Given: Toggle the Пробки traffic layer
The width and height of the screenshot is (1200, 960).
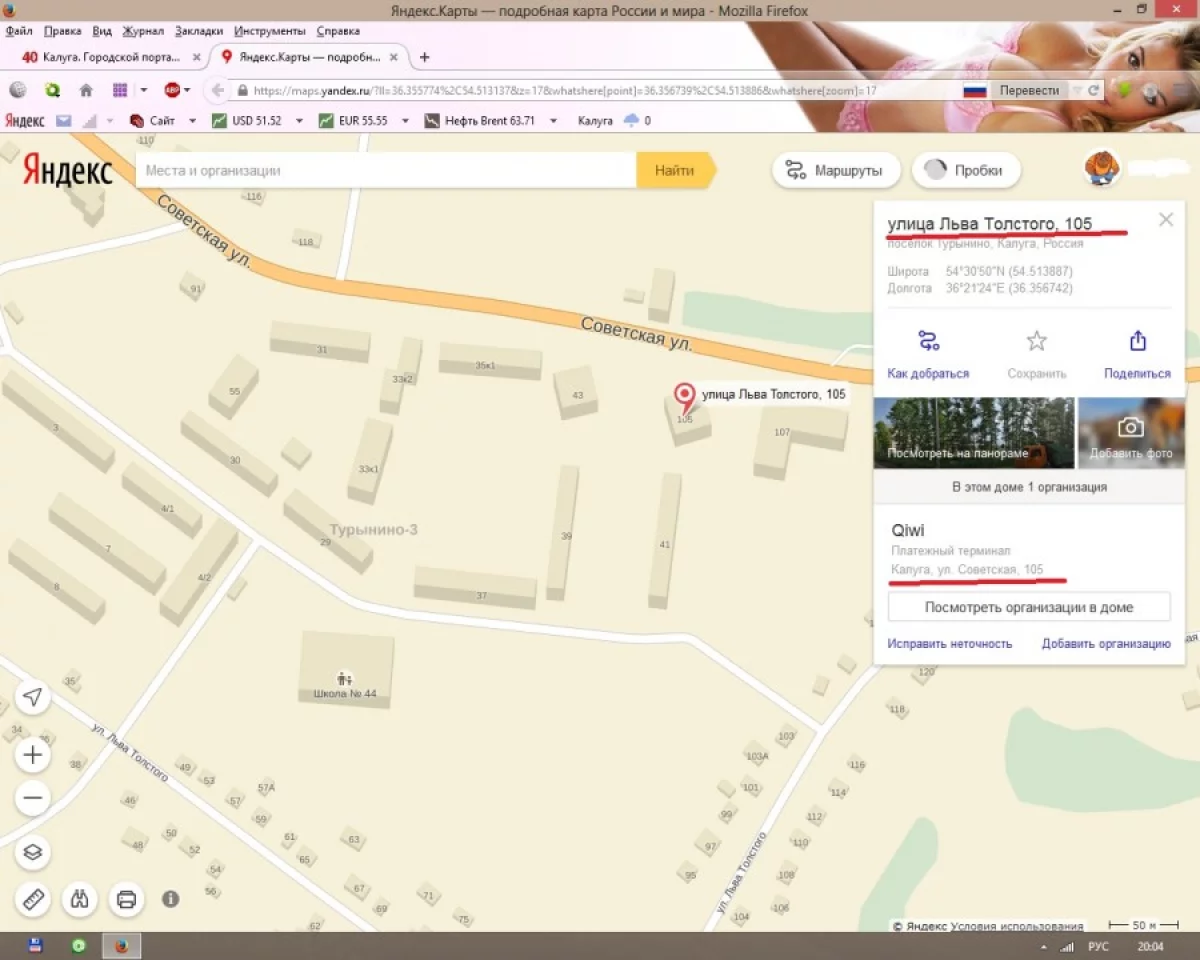Looking at the screenshot, I should tap(965, 170).
